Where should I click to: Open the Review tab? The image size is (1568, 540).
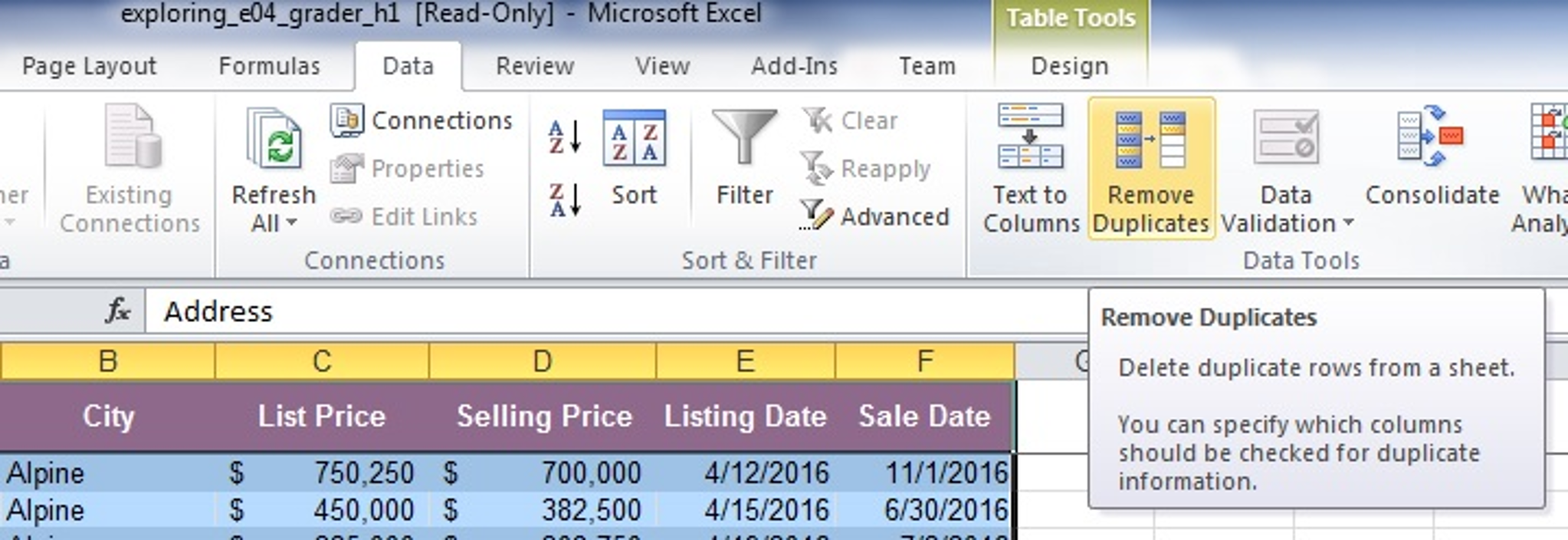535,66
